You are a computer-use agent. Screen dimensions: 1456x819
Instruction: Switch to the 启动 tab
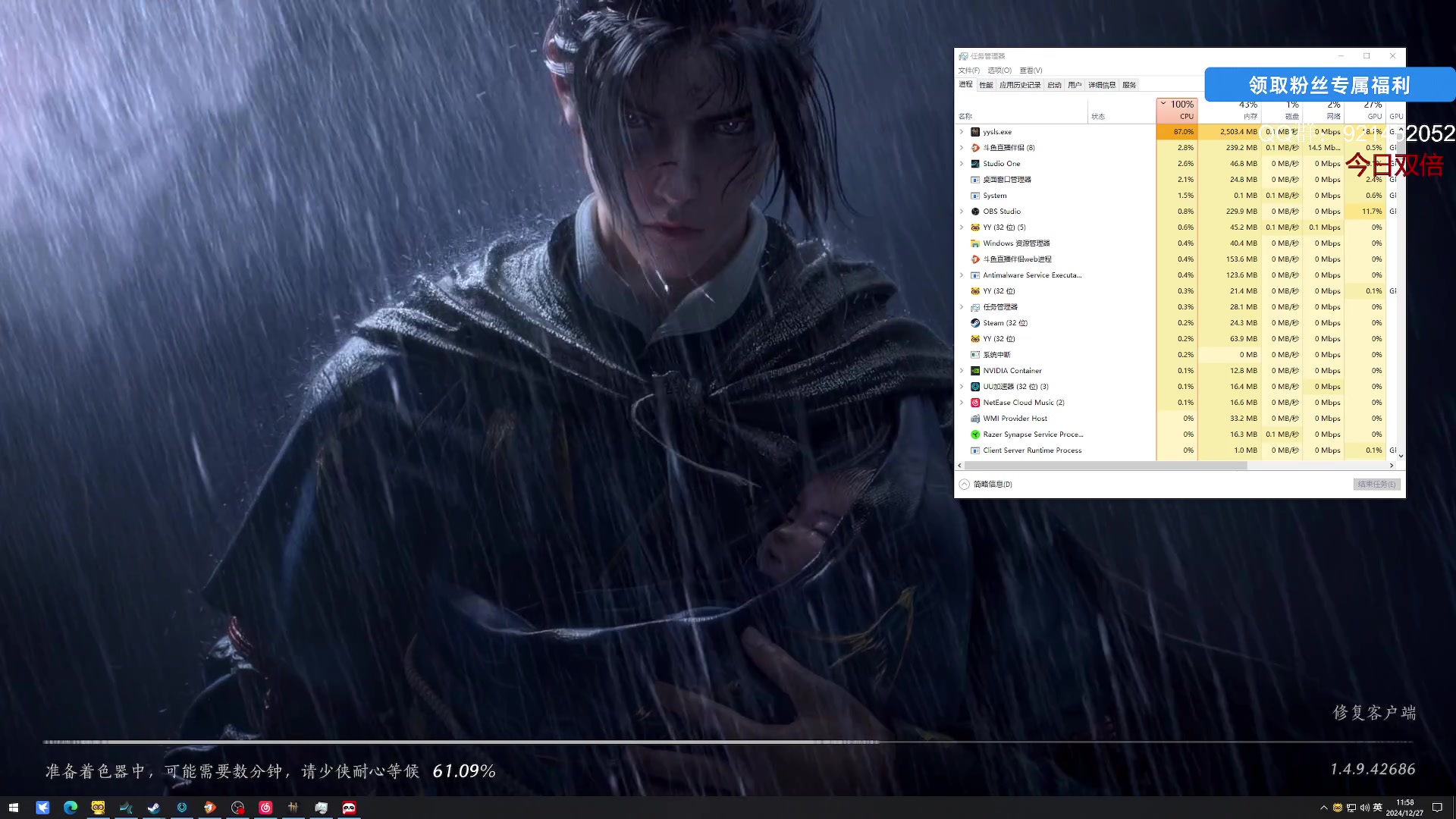pos(1054,85)
